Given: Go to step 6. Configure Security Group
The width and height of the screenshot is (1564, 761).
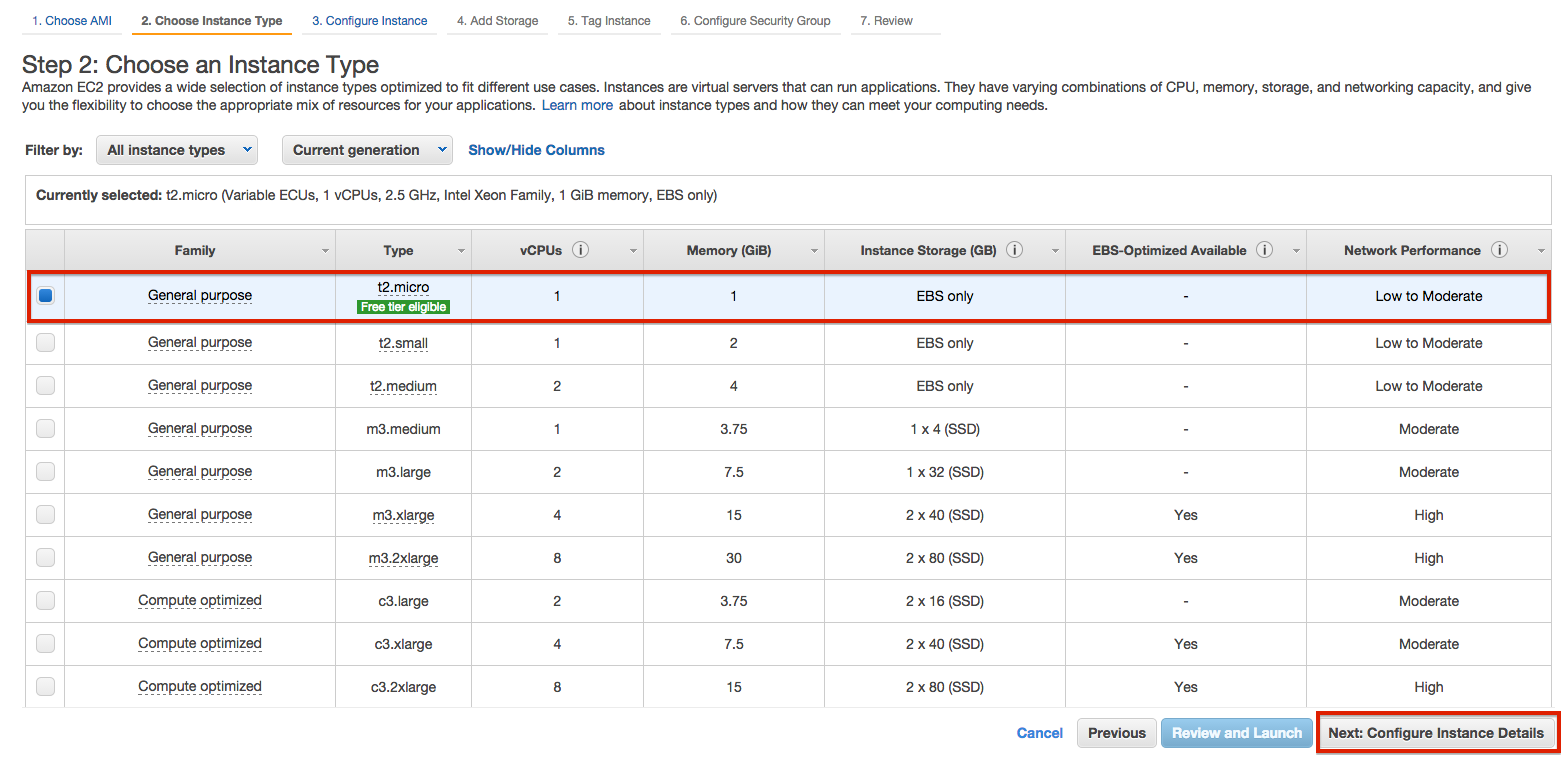Looking at the screenshot, I should [x=755, y=21].
